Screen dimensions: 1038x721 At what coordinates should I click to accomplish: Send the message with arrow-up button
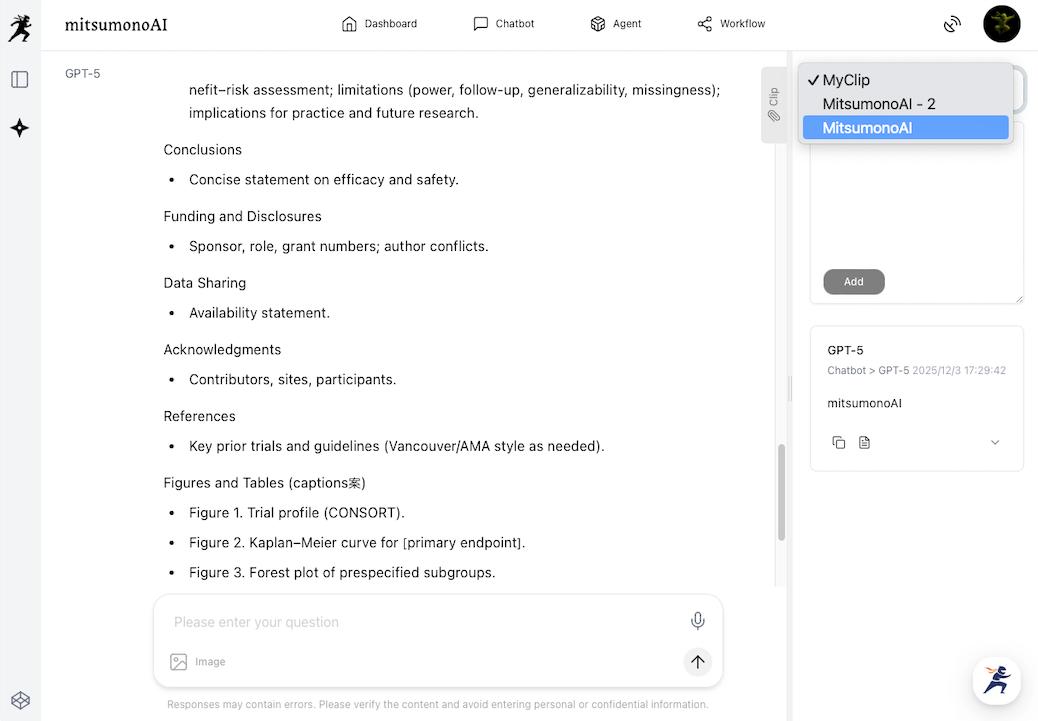[x=698, y=661]
